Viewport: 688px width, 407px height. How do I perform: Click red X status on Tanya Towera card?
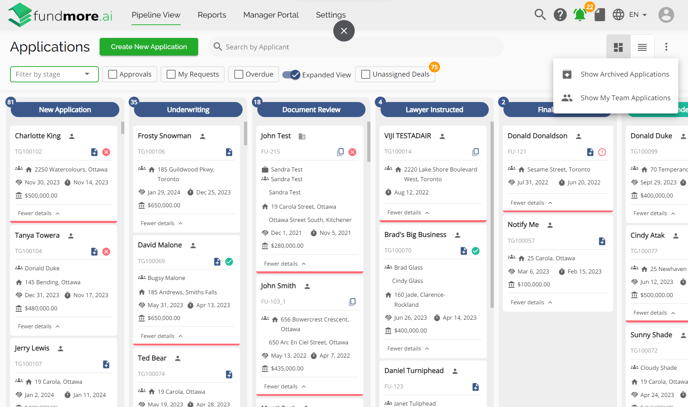click(x=106, y=252)
